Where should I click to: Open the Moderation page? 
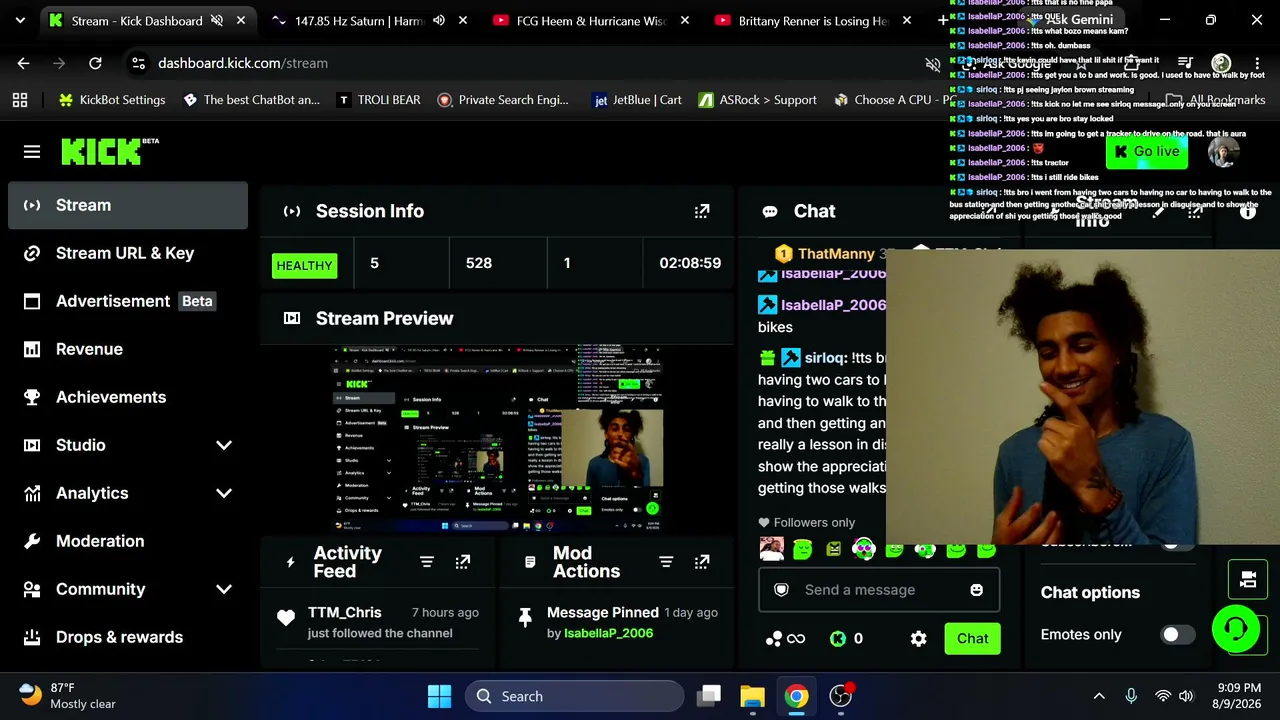pyautogui.click(x=128, y=541)
